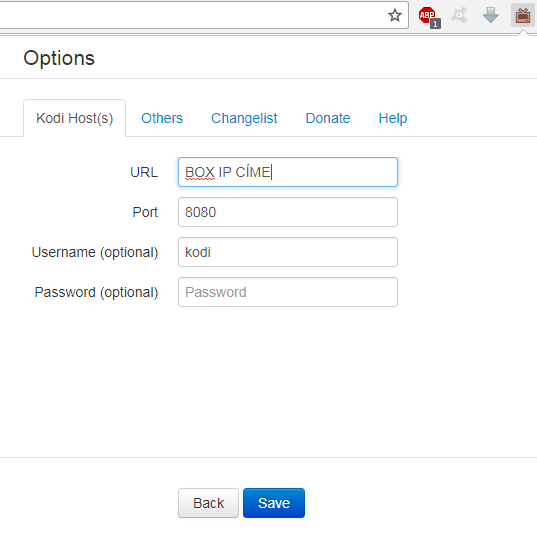Image resolution: width=537 pixels, height=545 pixels.
Task: Click the Port label text
Action: 145,212
